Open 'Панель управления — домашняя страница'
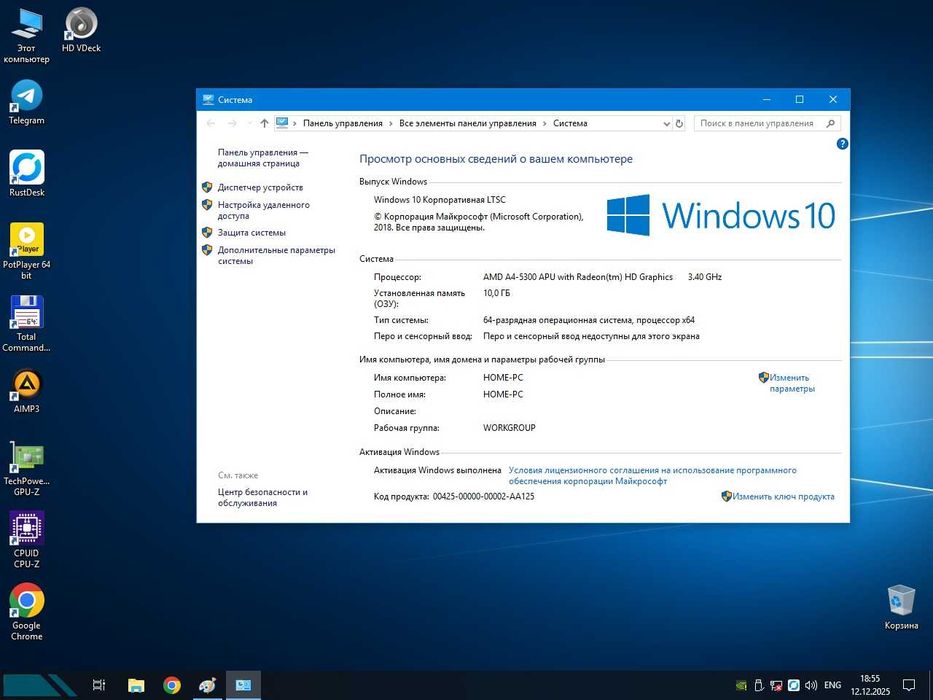The width and height of the screenshot is (933, 700). 262,158
